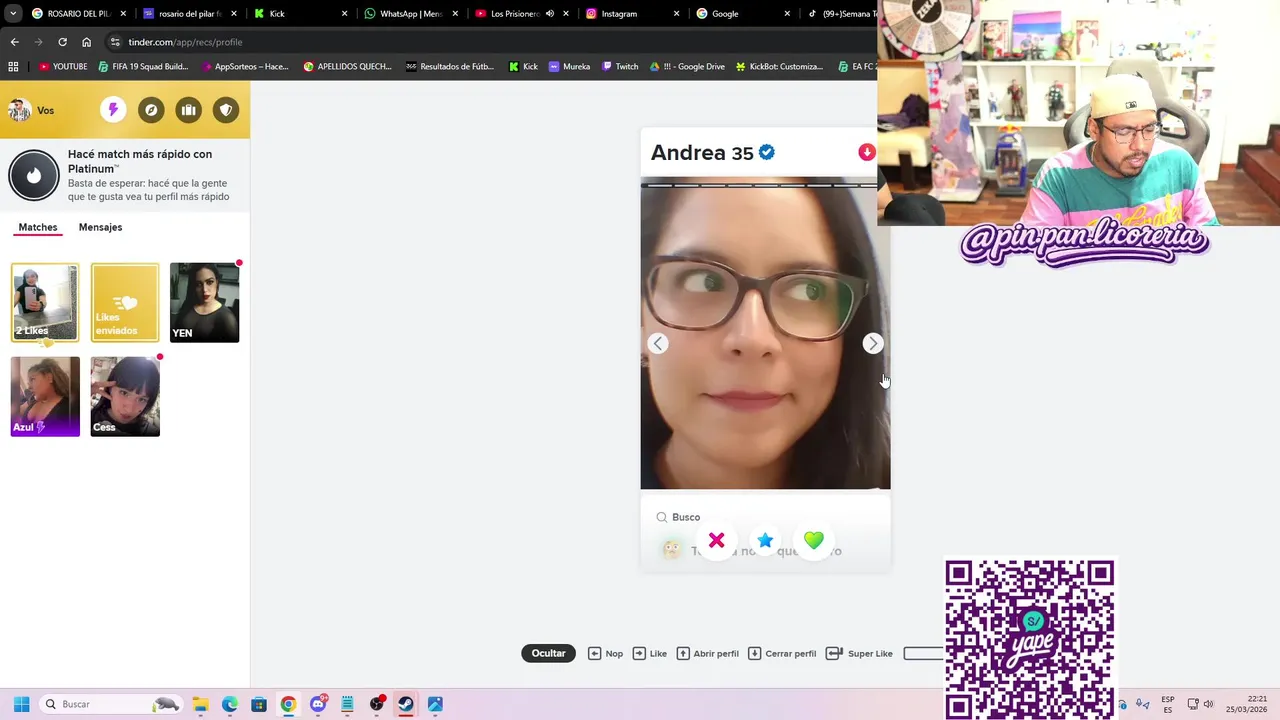Click the Nope (pink X) button
This screenshot has width=1280, height=720.
pos(717,541)
